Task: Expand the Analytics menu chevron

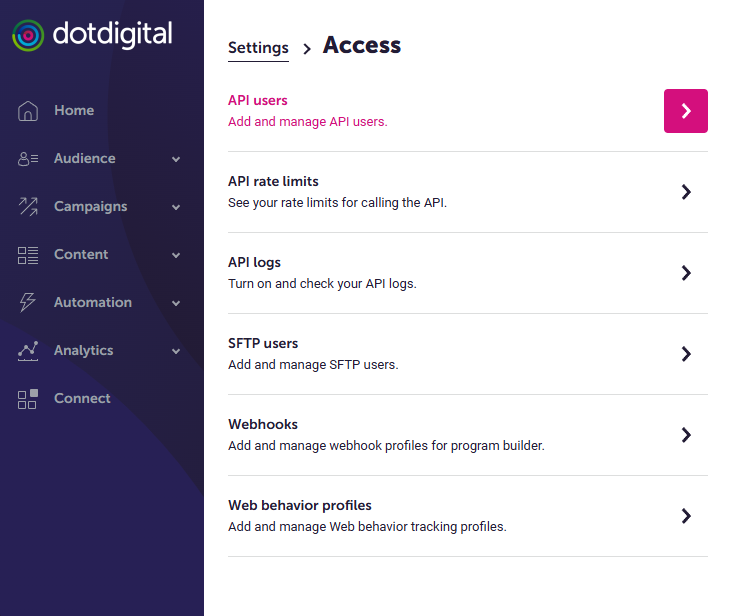Action: pos(176,351)
